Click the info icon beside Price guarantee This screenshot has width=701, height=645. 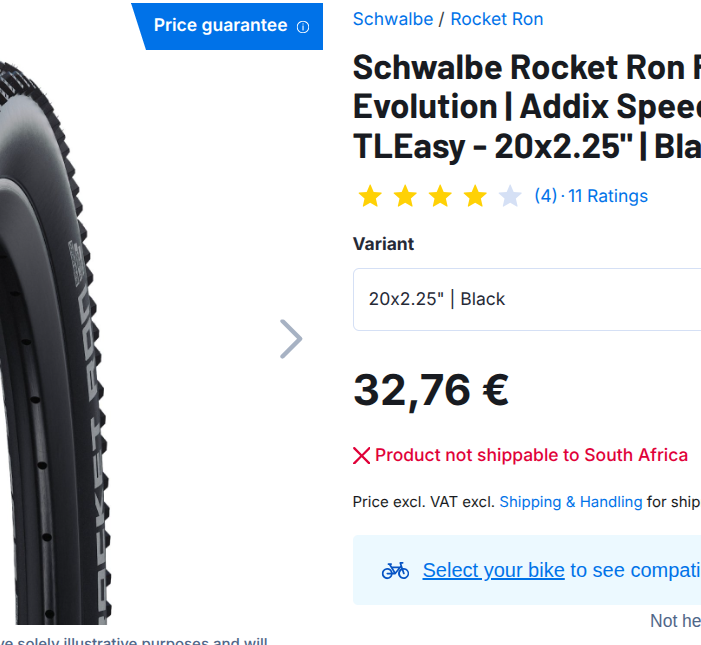tap(303, 27)
